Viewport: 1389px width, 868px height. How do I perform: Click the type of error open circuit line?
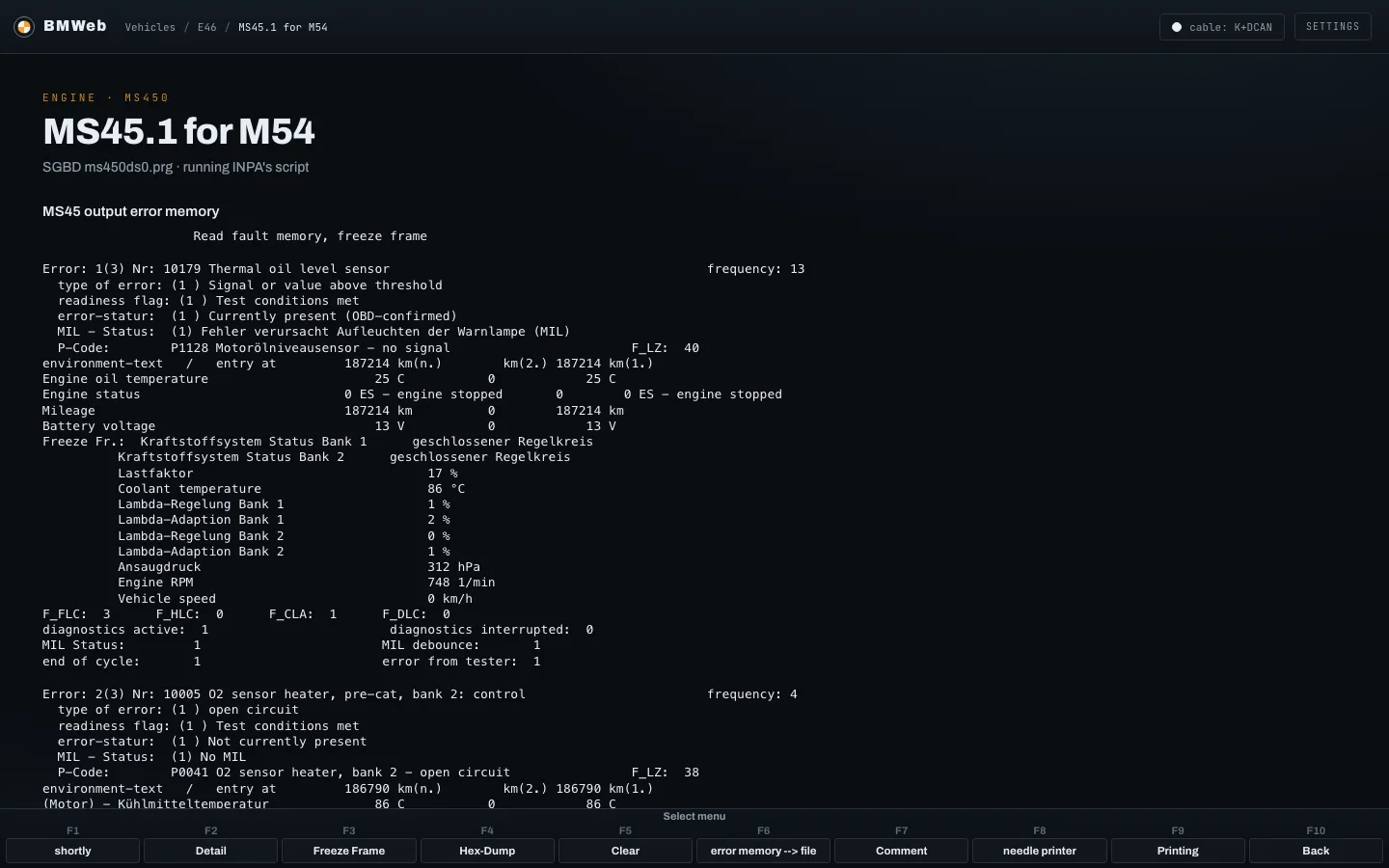pos(178,710)
